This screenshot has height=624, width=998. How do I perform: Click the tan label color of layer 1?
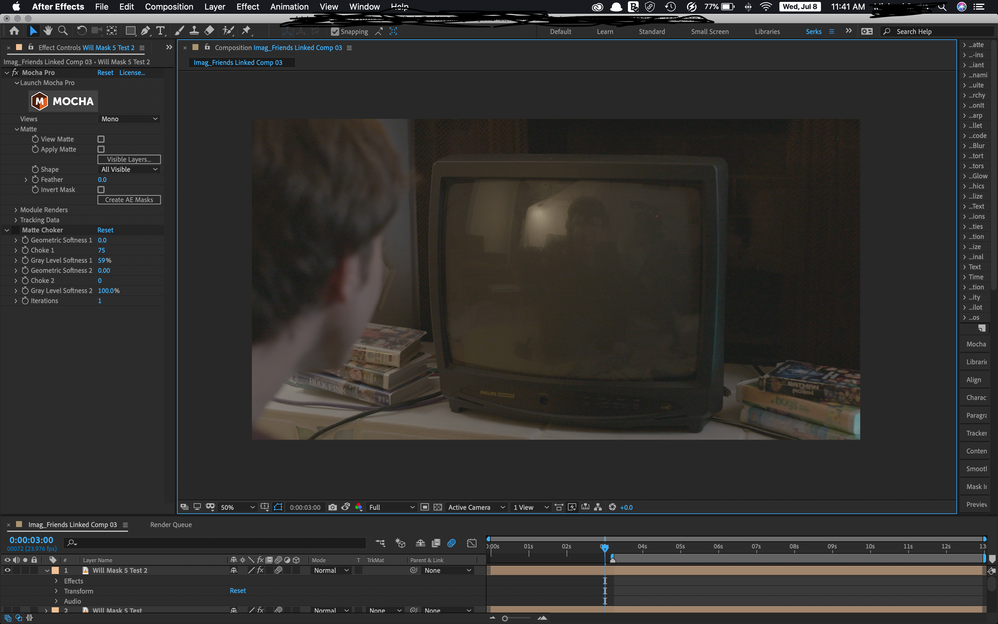point(55,571)
